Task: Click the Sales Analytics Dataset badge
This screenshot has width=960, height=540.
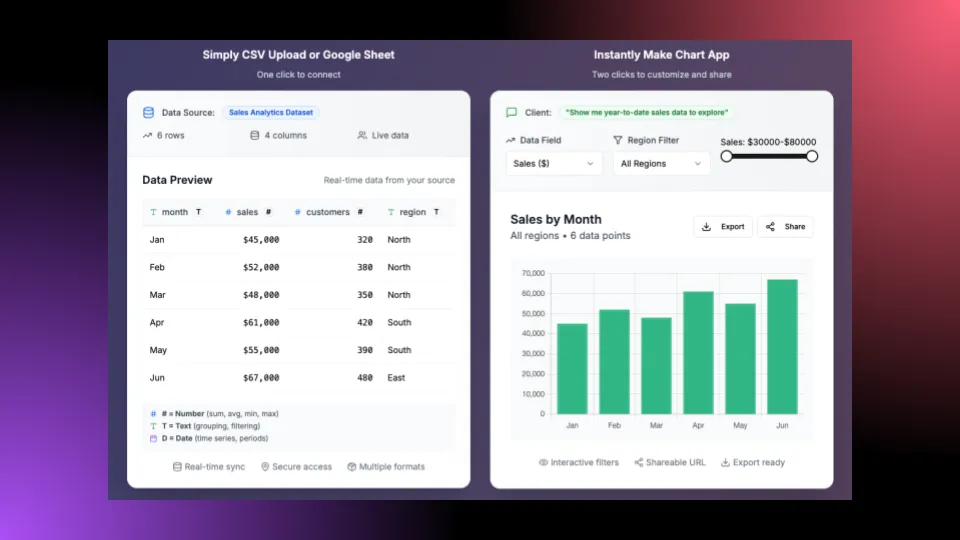Action: (x=271, y=113)
